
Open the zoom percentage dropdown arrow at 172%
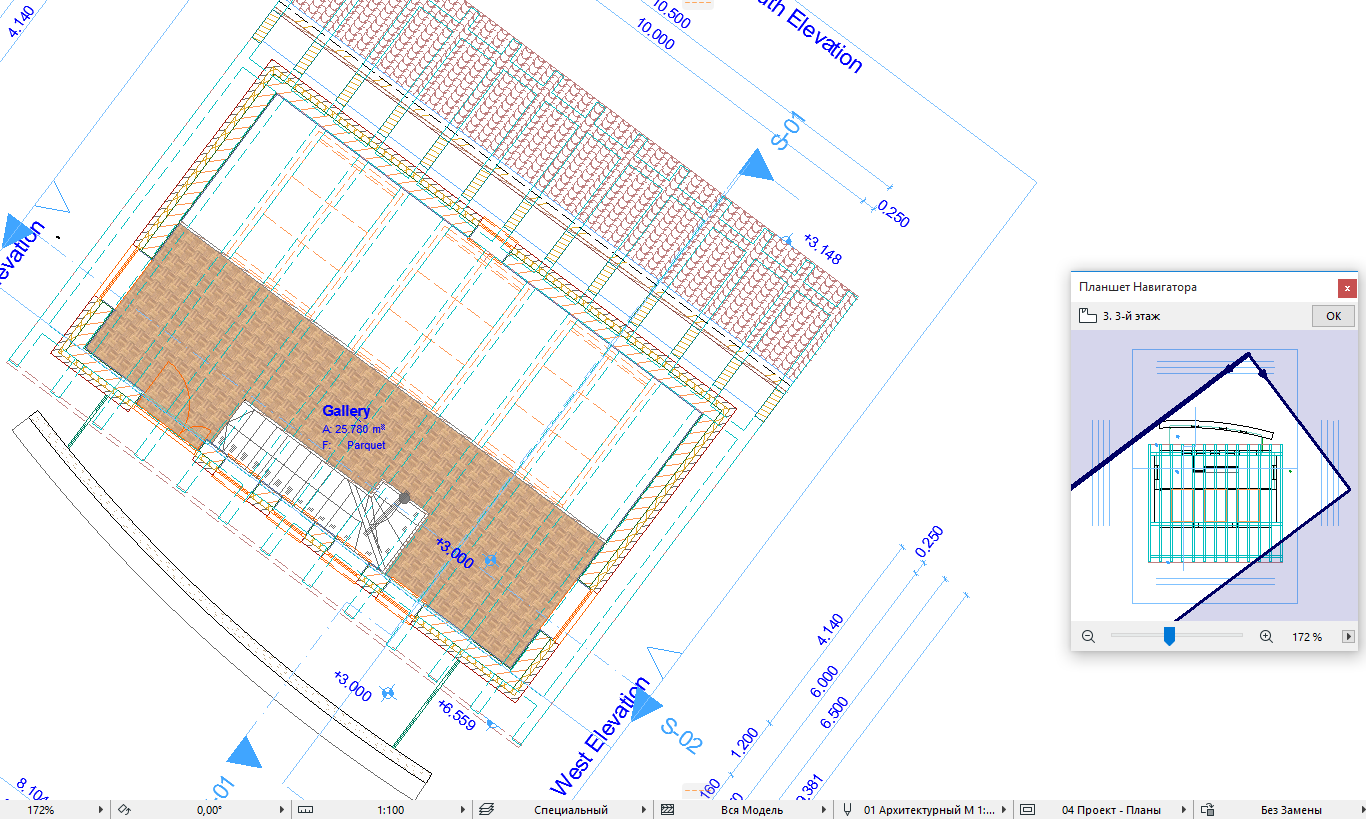(102, 809)
